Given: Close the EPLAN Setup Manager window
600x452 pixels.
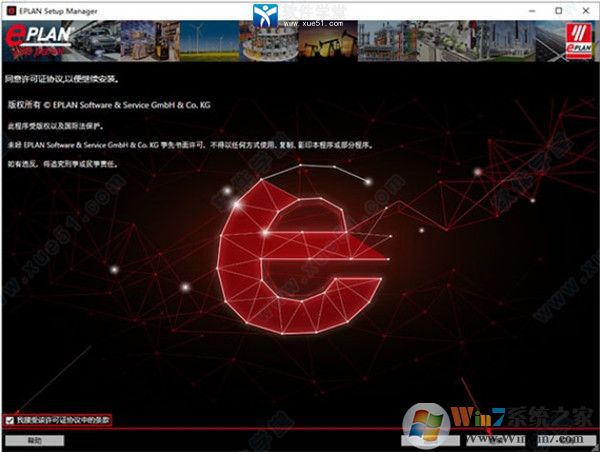Looking at the screenshot, I should pos(586,11).
